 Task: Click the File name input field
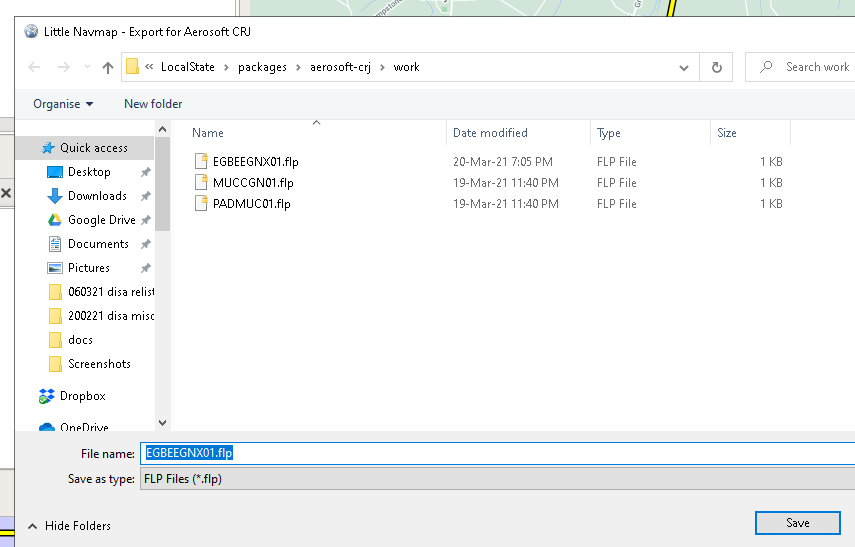(497, 453)
